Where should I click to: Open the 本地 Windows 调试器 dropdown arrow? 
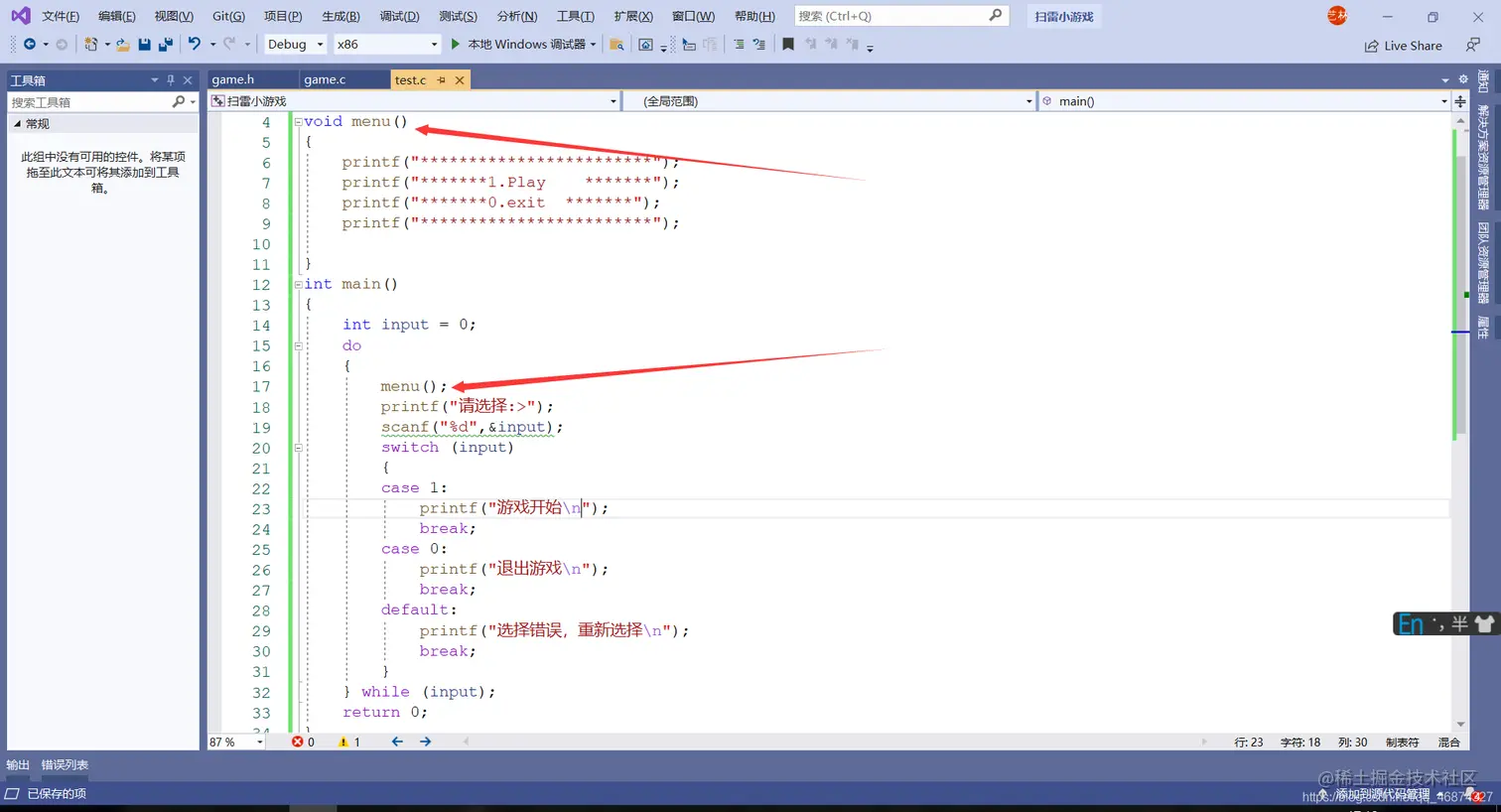coord(593,45)
